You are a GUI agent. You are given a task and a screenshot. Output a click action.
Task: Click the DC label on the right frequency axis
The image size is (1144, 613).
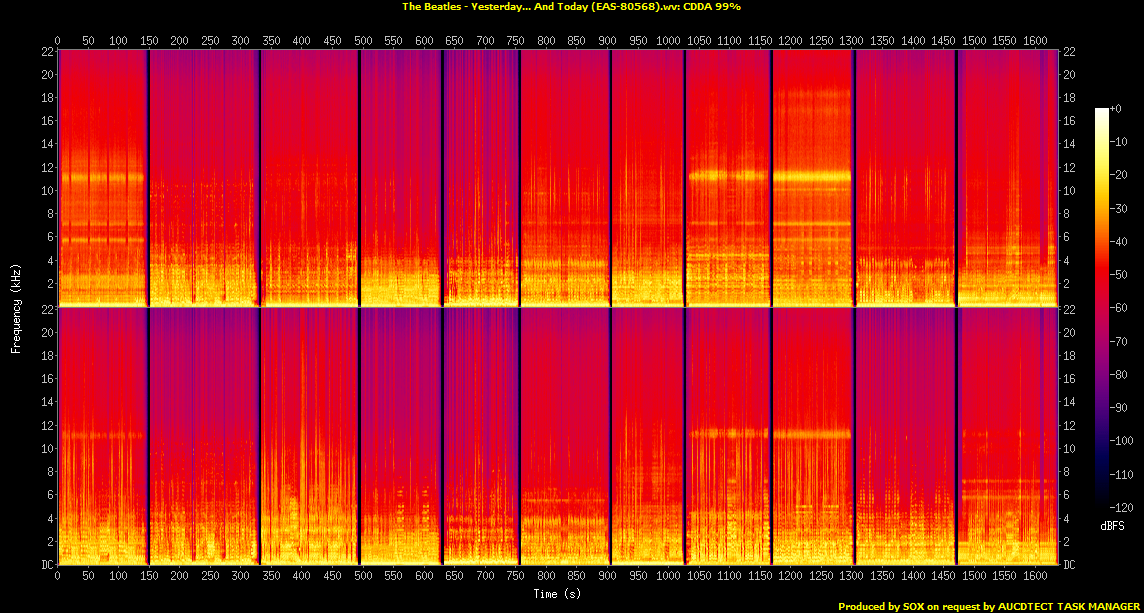tap(1069, 564)
